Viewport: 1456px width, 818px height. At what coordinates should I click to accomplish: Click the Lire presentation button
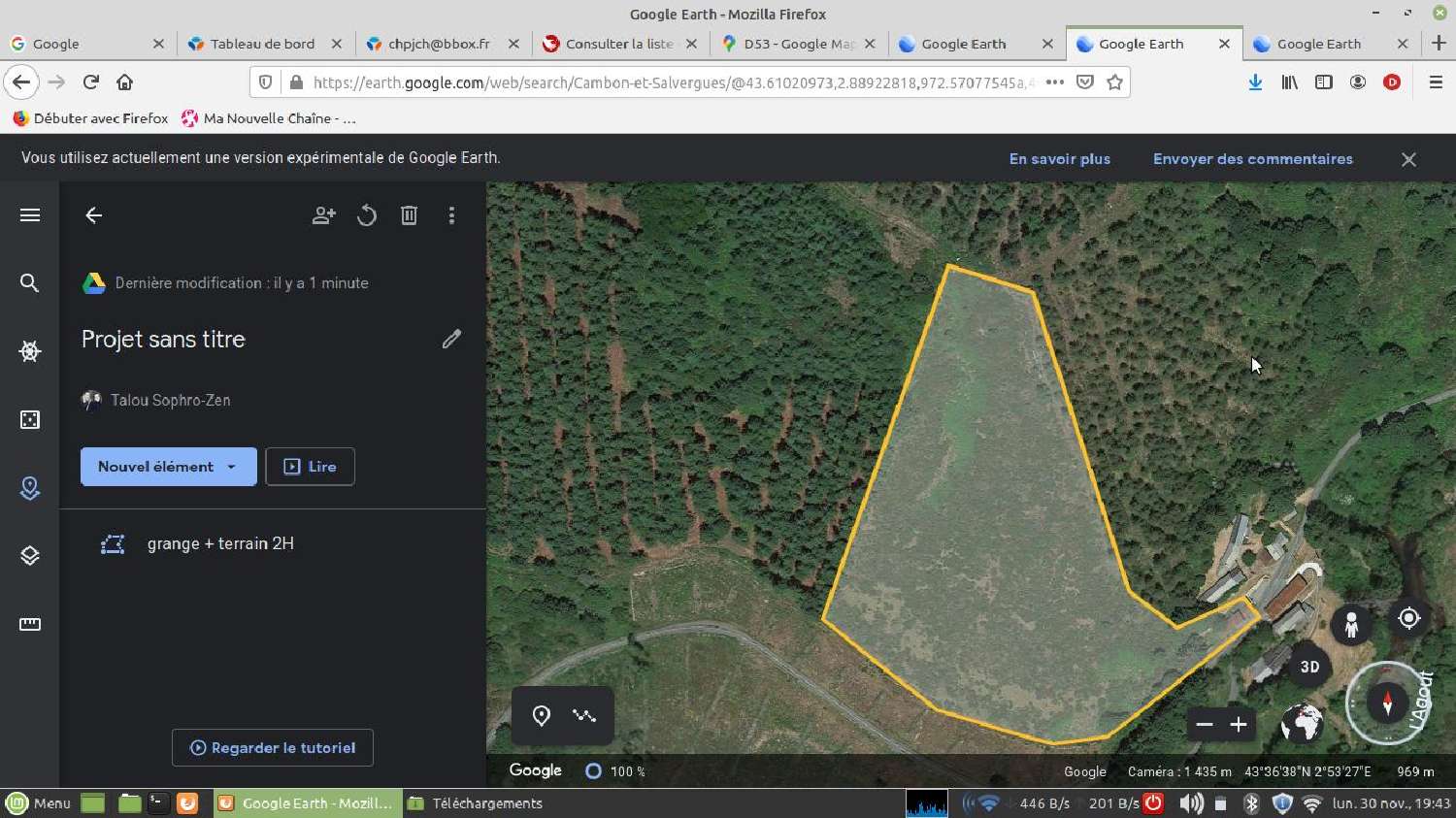coord(310,467)
